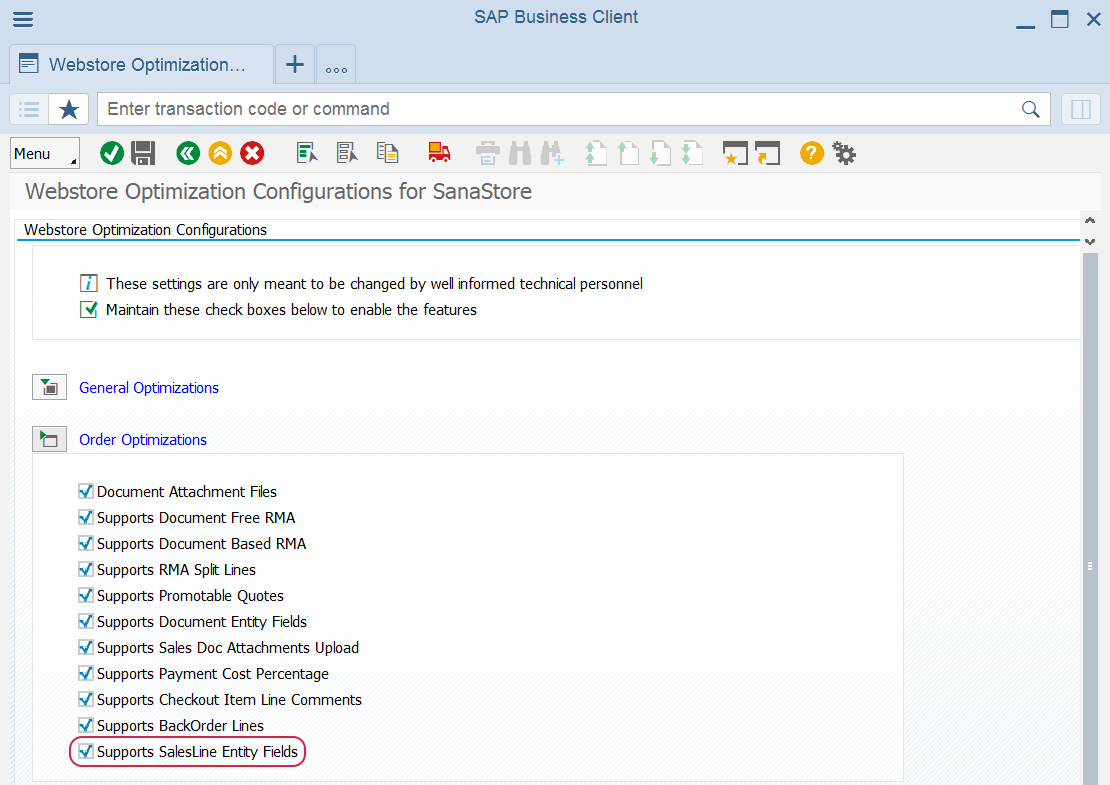1110x785 pixels.
Task: Click the Save floppy disk icon
Action: click(143, 153)
